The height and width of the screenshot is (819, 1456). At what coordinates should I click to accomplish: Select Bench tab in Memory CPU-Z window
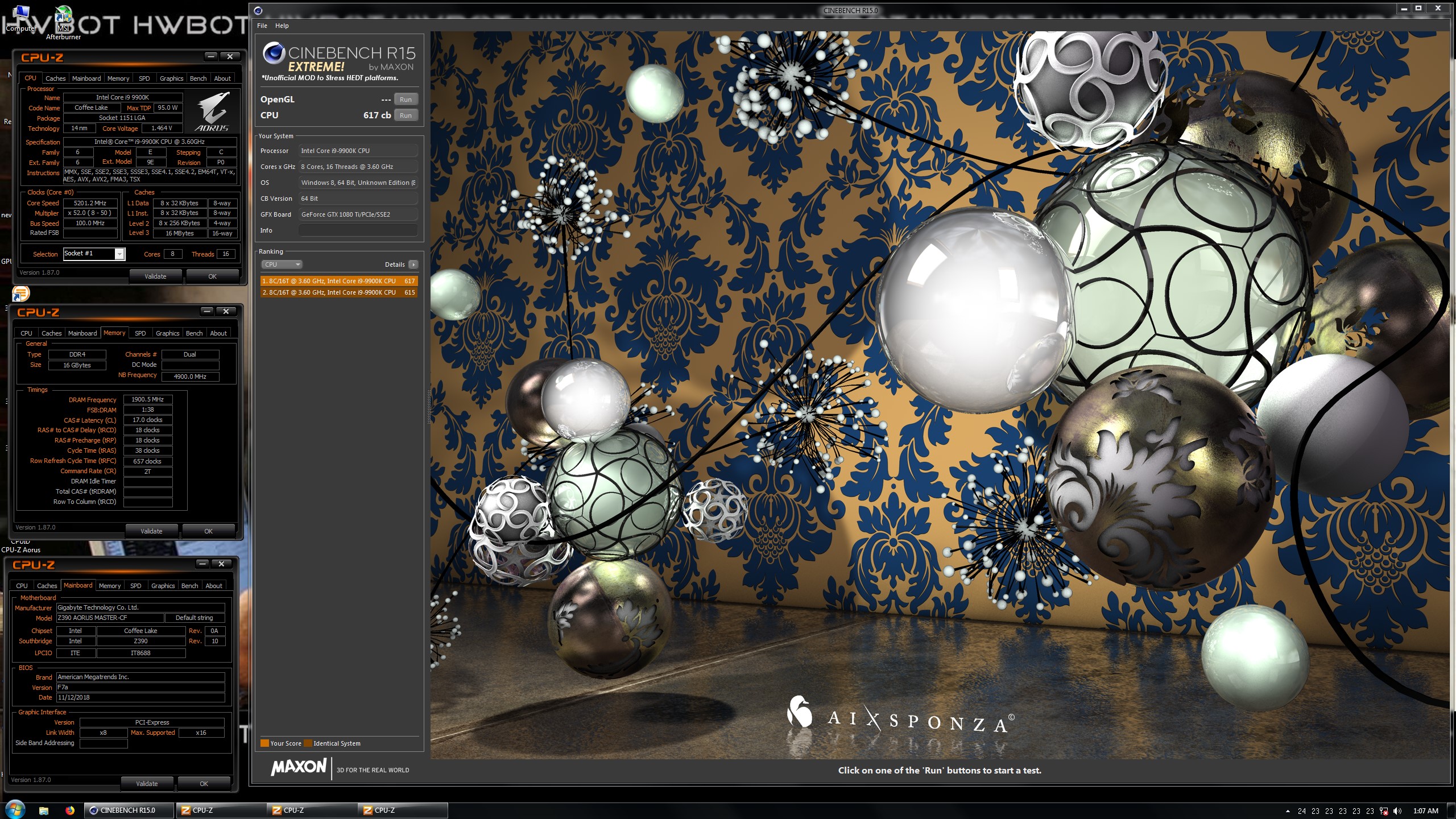pos(195,333)
